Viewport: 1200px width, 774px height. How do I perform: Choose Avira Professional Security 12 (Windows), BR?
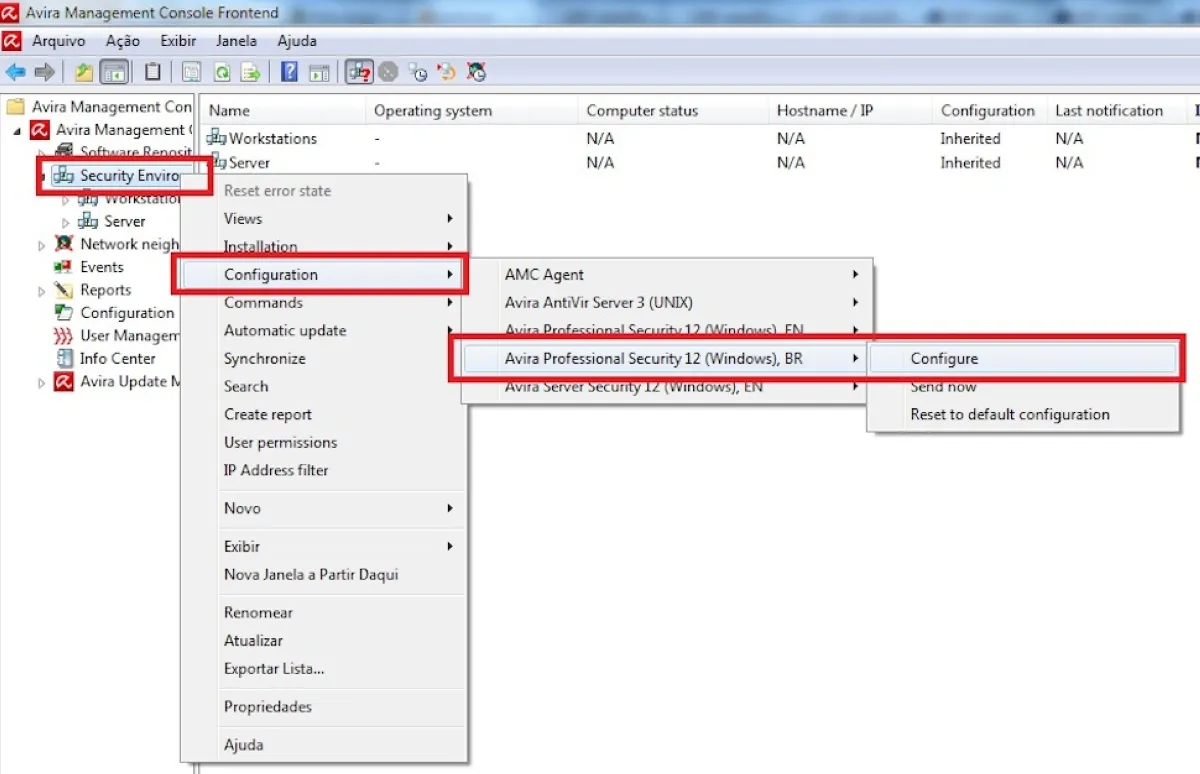click(668, 358)
